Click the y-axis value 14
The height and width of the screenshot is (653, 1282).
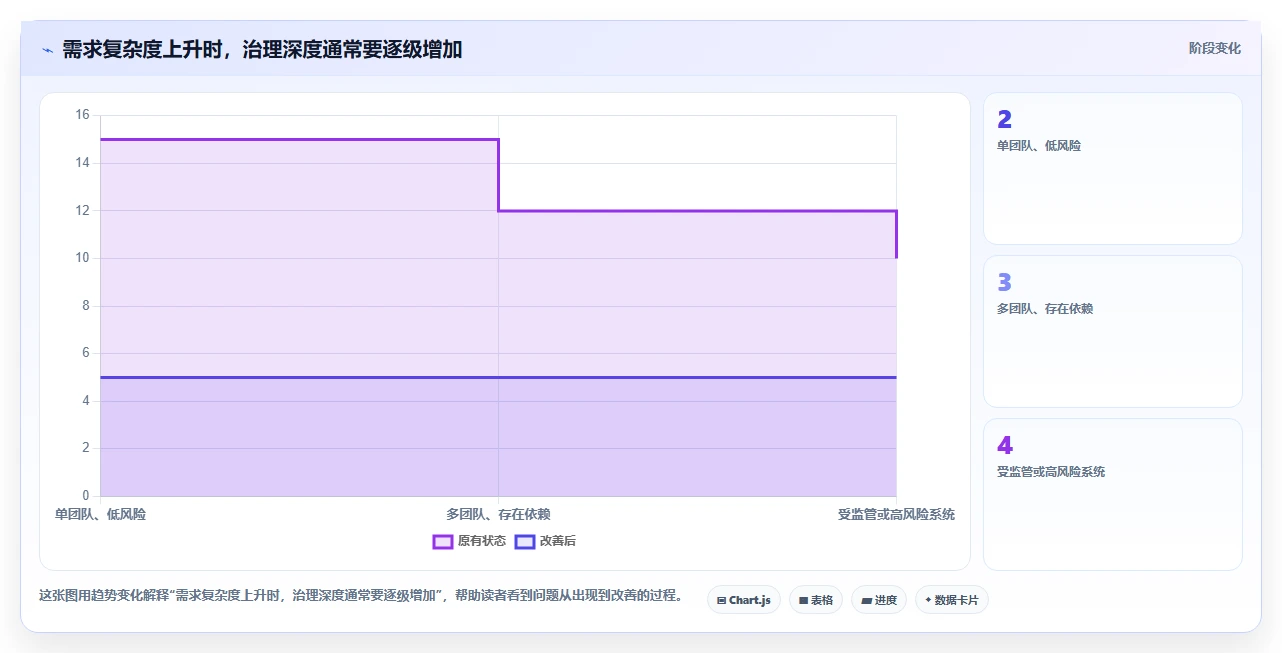coord(82,162)
